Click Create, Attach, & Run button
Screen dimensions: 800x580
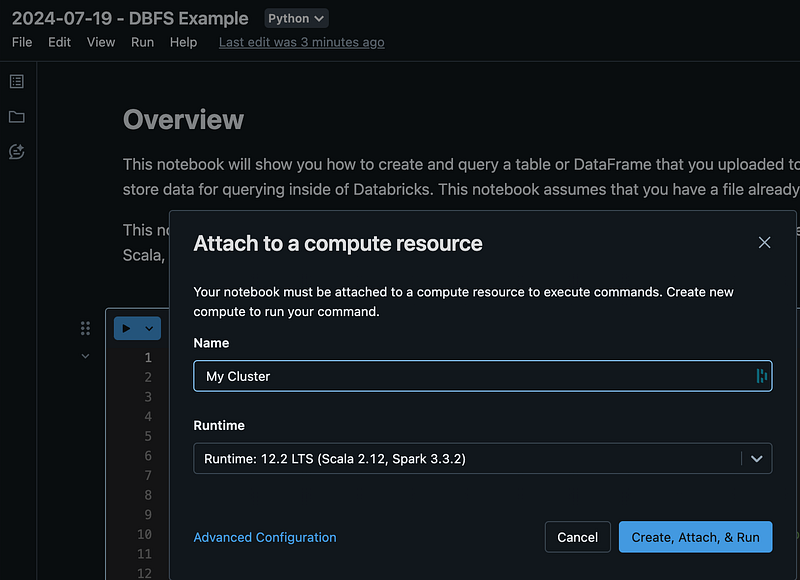(695, 537)
